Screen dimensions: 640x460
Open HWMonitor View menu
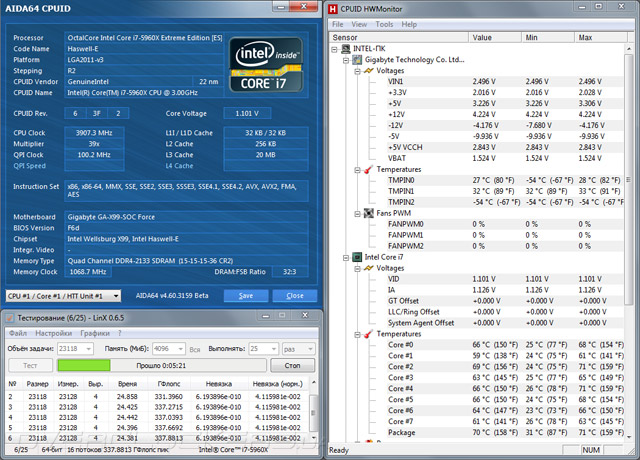coord(359,24)
